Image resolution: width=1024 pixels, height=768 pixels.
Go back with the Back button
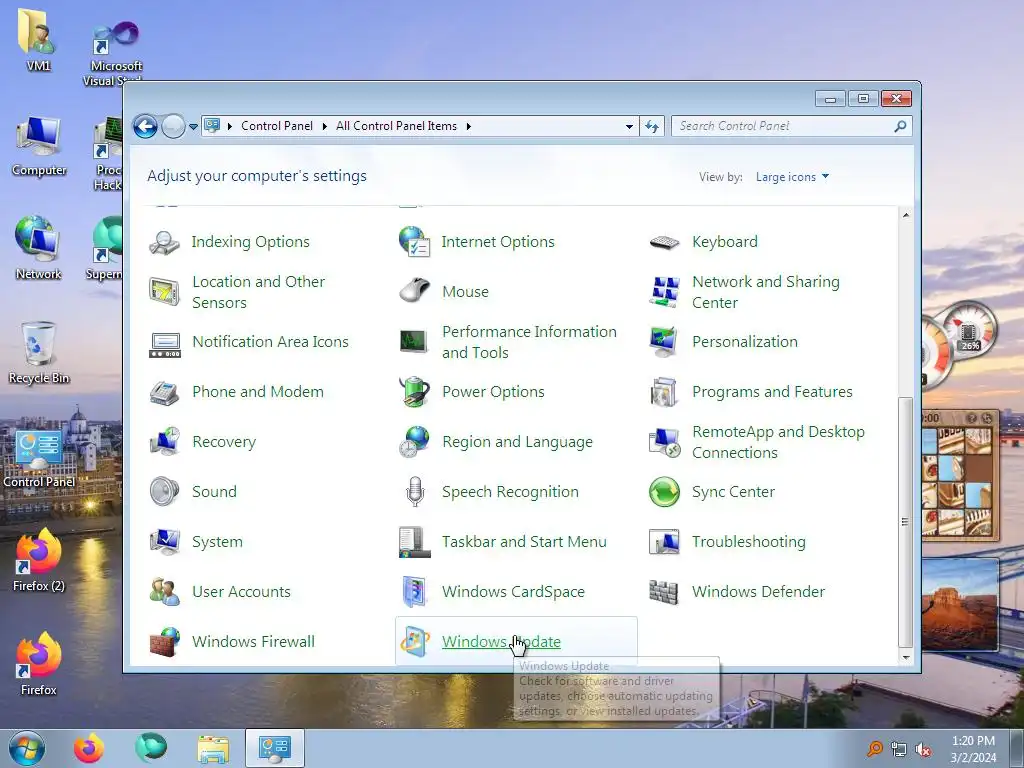pyautogui.click(x=145, y=126)
